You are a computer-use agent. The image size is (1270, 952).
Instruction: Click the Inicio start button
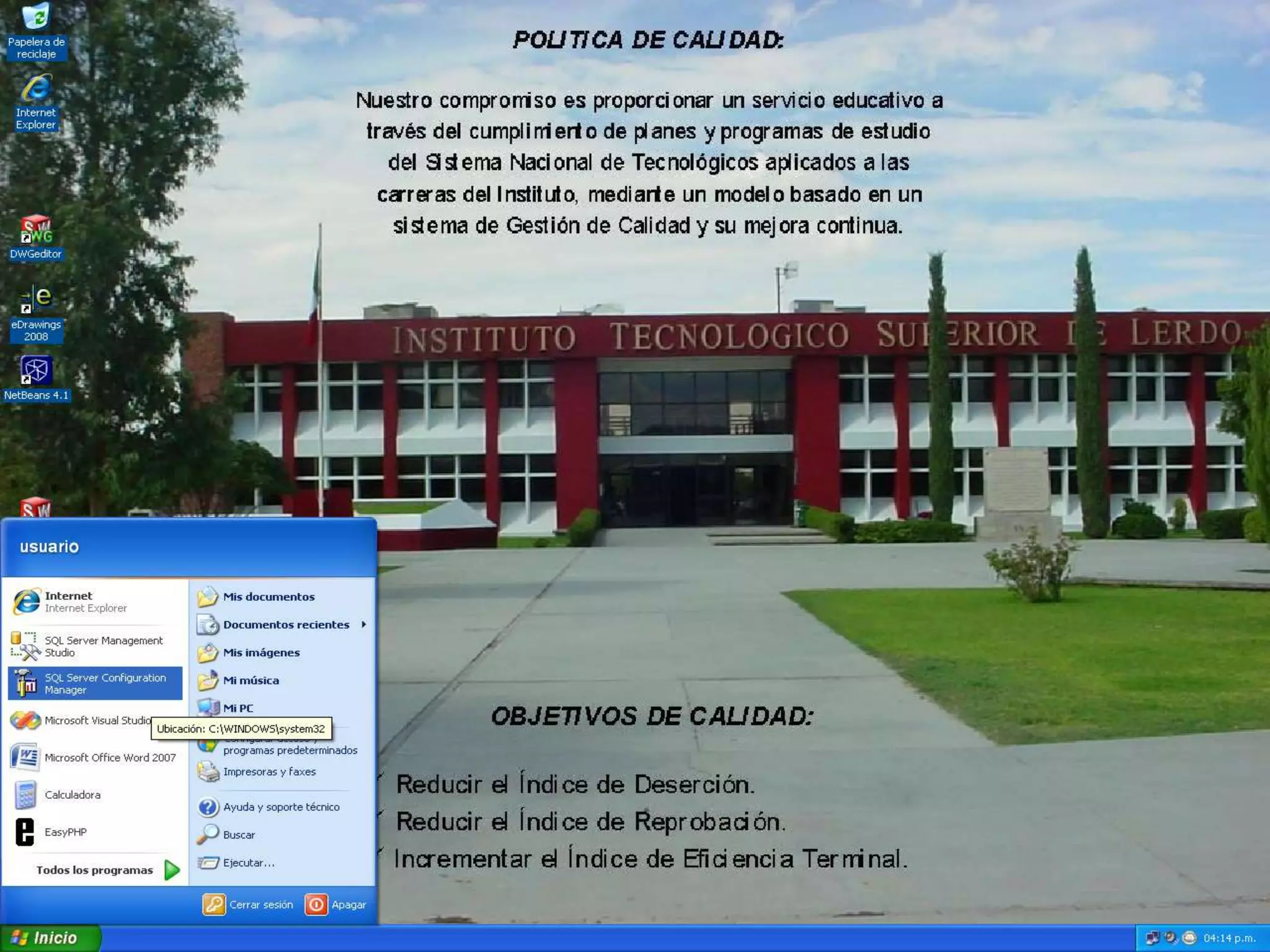pos(50,938)
